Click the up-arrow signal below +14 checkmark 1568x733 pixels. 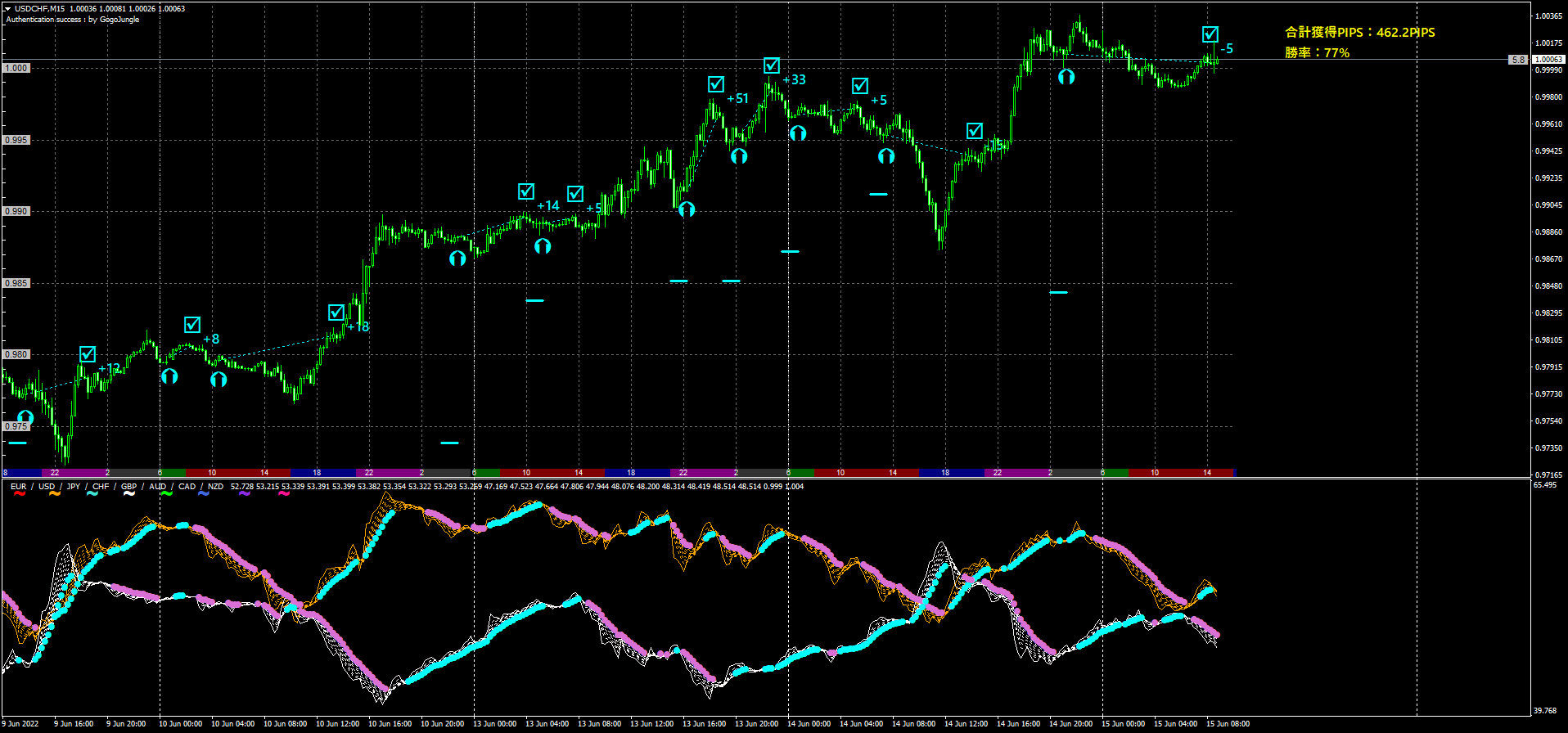[x=543, y=245]
